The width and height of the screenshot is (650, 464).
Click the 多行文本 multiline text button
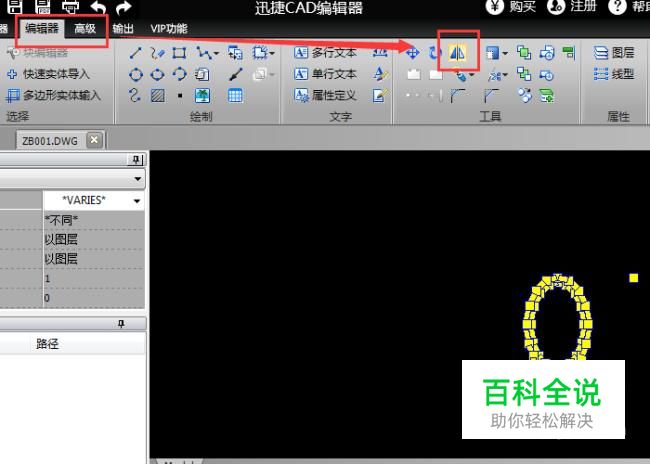(325, 53)
